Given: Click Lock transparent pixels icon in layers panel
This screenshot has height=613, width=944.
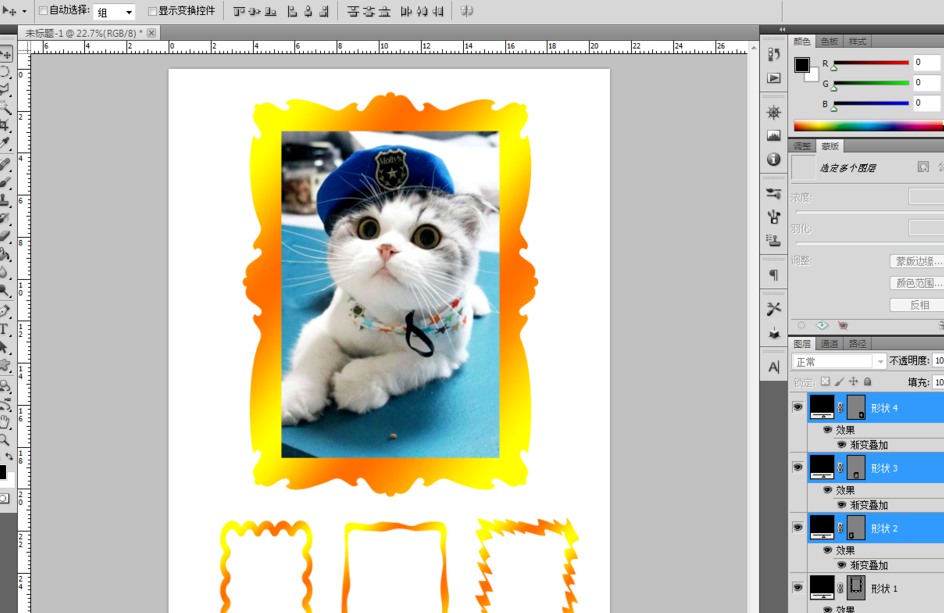Looking at the screenshot, I should (825, 381).
